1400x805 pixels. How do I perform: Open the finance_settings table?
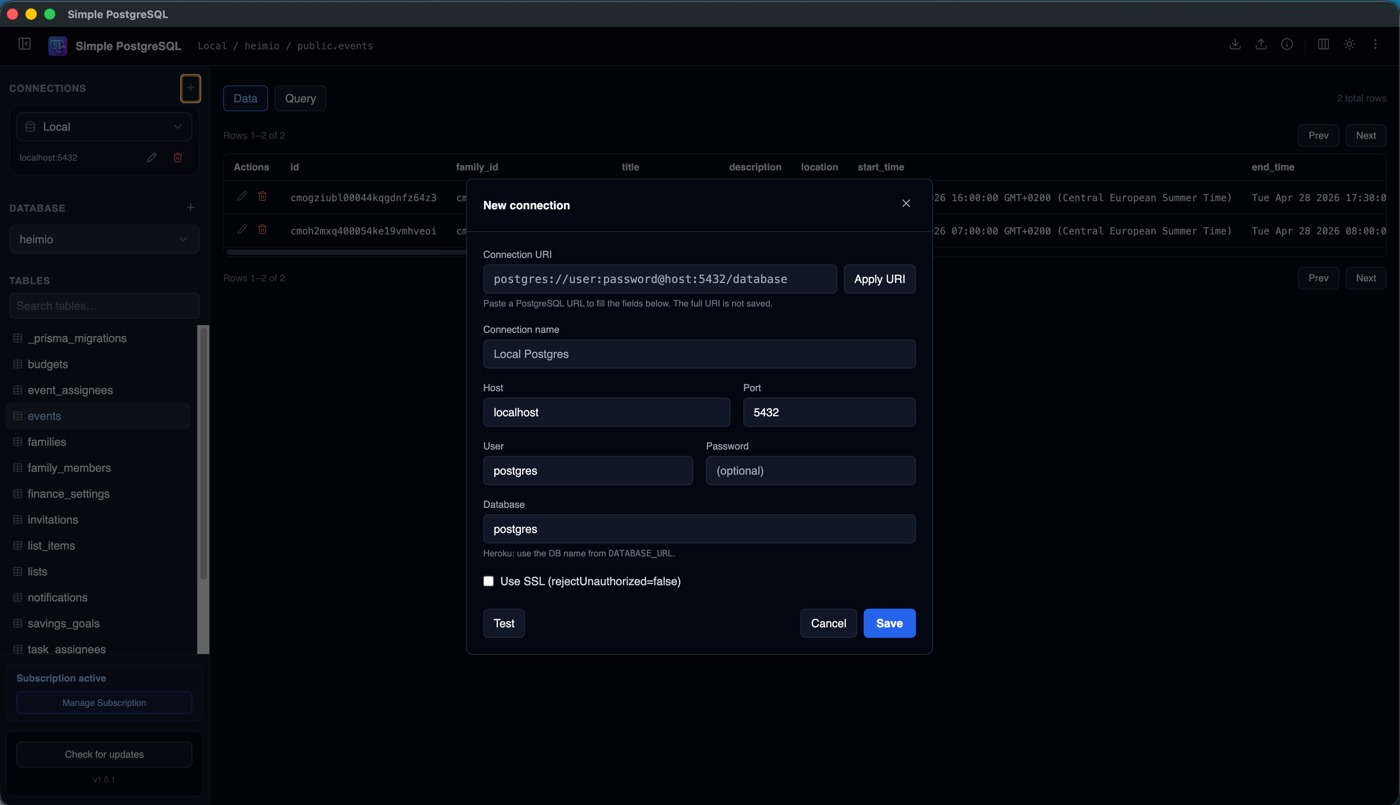[98, 494]
